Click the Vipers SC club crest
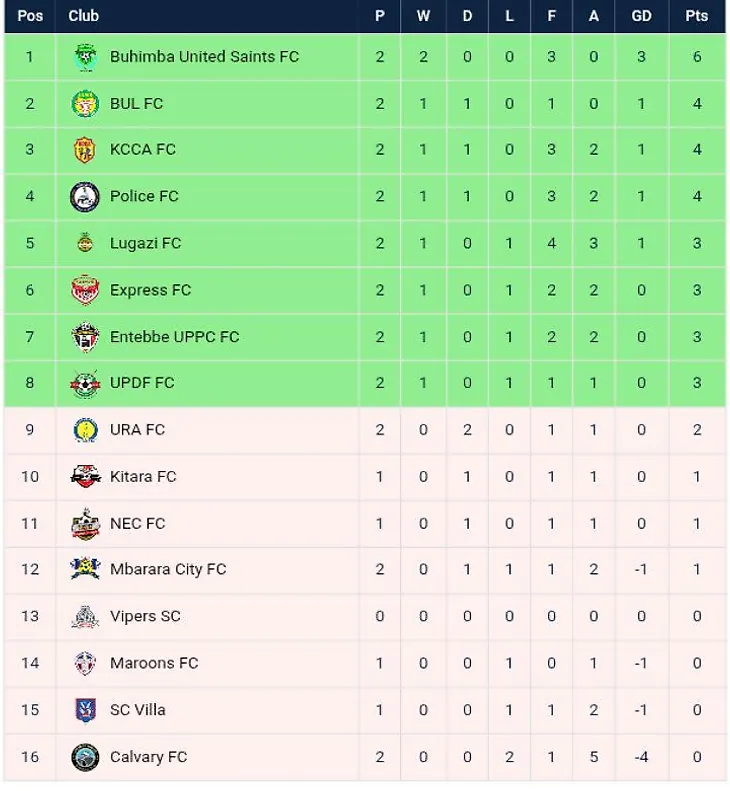 point(85,617)
